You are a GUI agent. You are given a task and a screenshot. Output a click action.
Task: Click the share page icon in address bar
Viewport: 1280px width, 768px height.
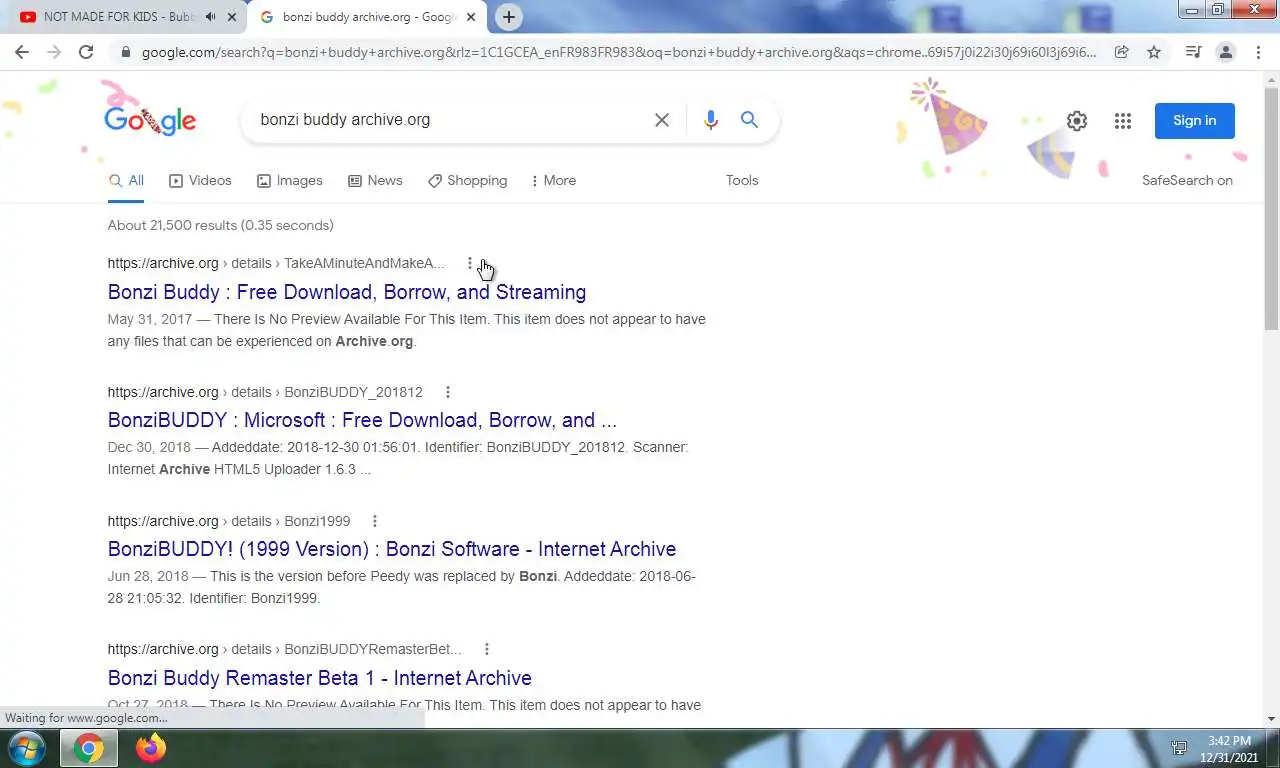coord(1122,52)
